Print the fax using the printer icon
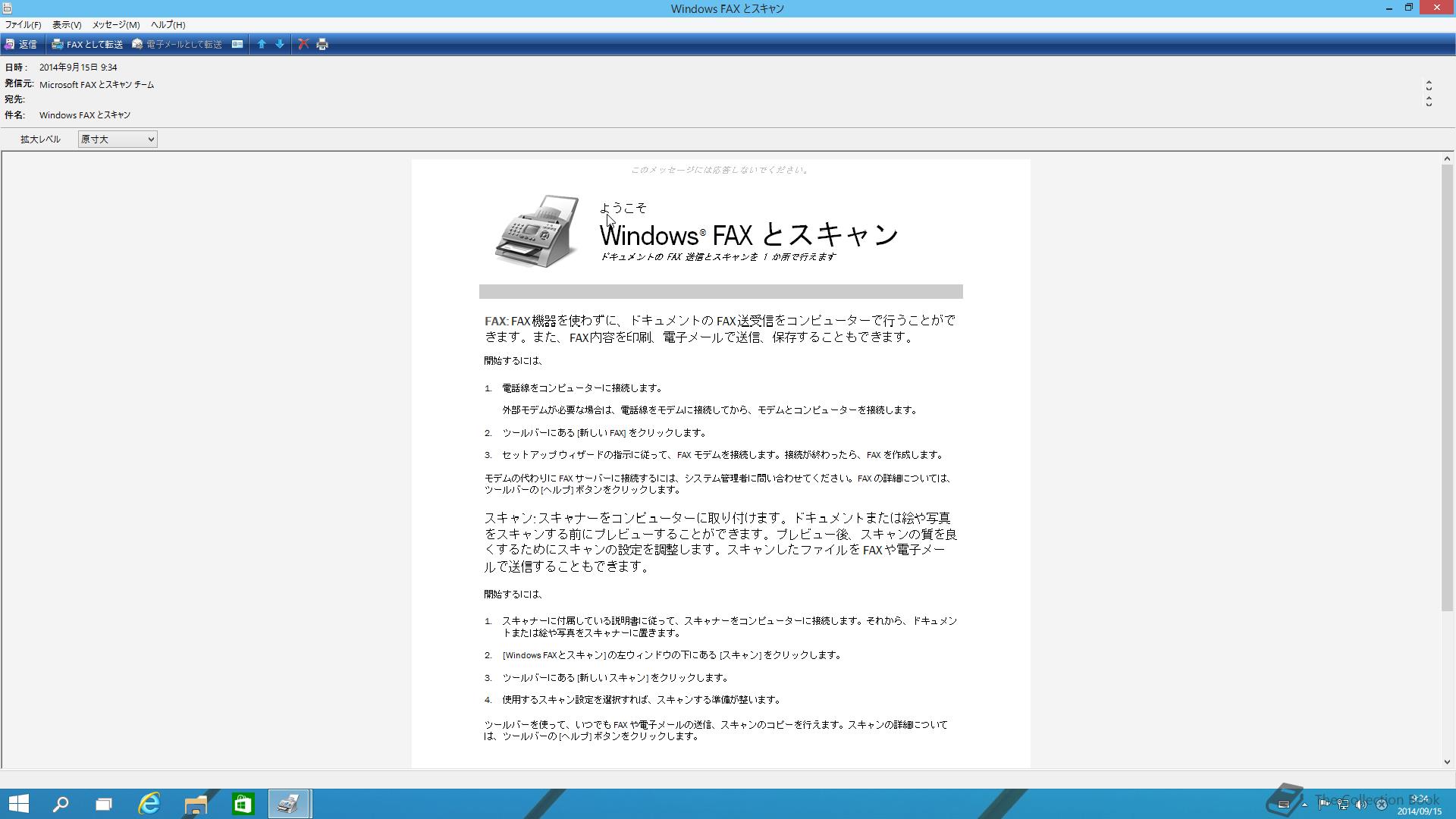Screen dimensions: 1456x819 322,44
